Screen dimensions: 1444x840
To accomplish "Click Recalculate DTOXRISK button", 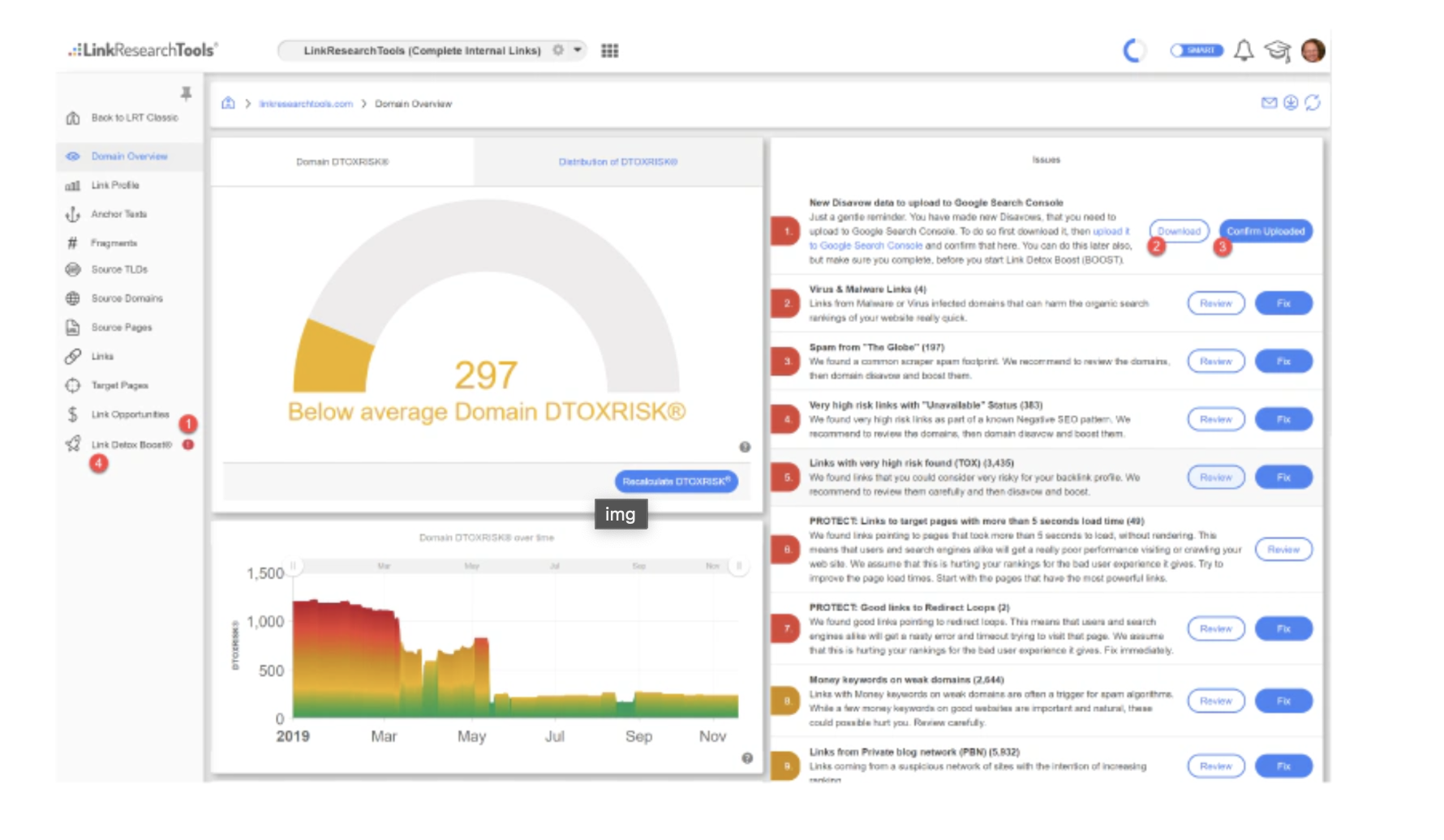I will [x=677, y=482].
